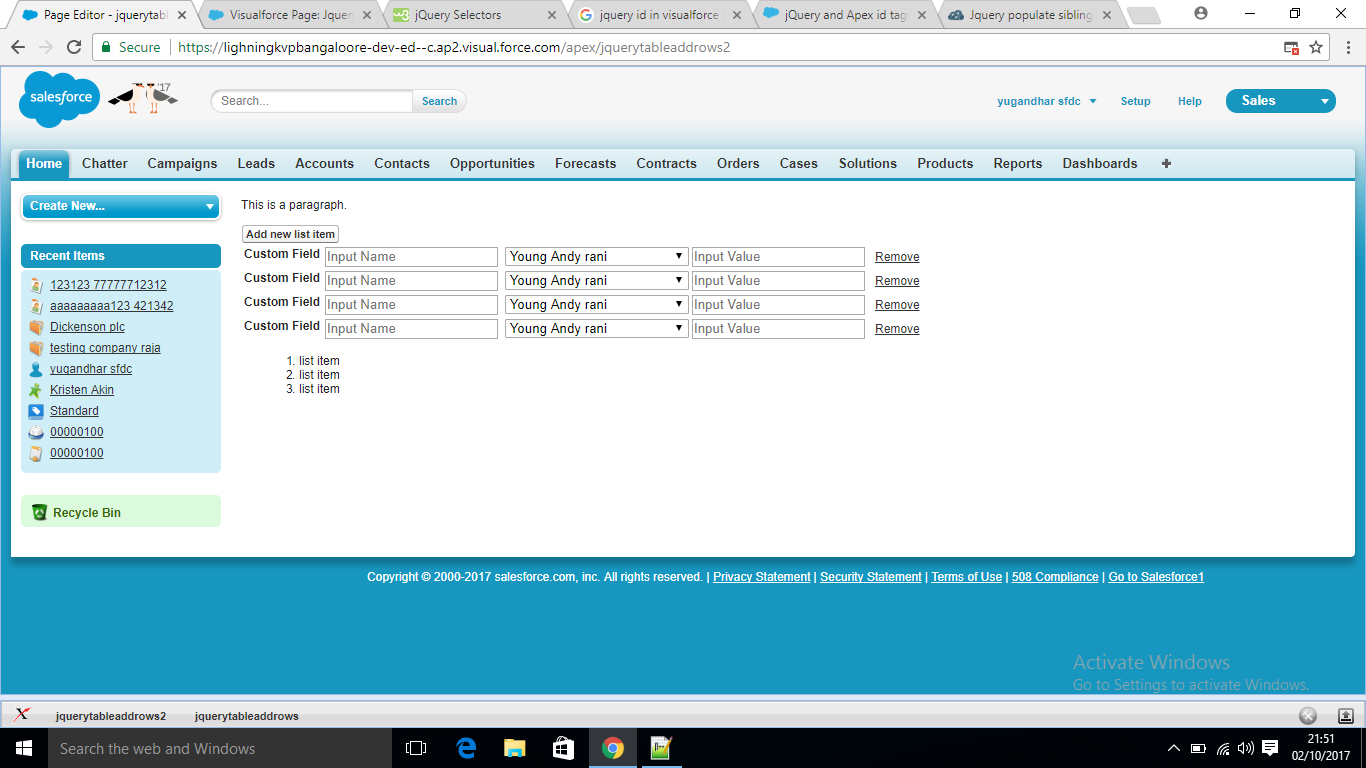
Task: Open the Young Andy rani dropdown in the second row
Action: click(597, 281)
